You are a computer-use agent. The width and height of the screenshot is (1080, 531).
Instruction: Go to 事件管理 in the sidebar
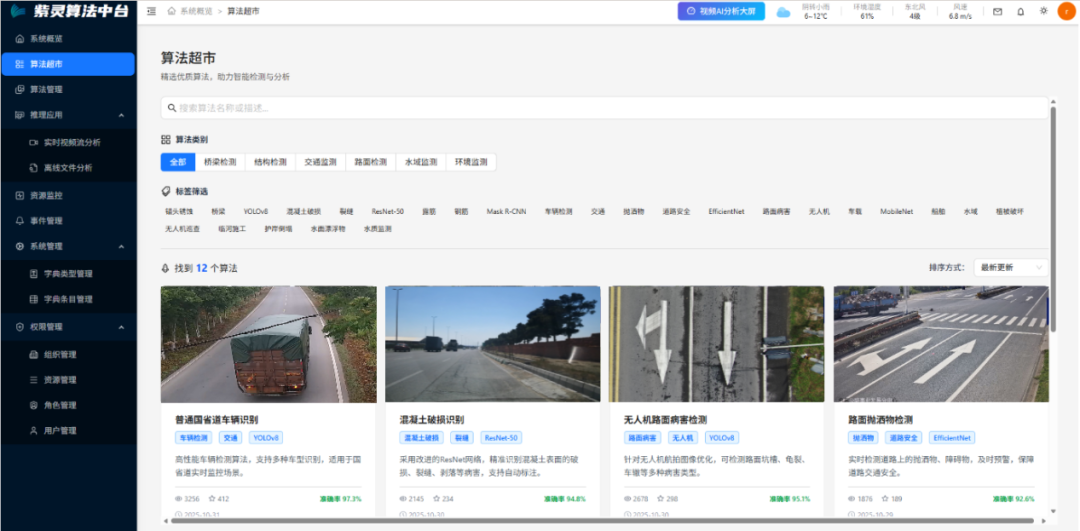coord(46,221)
